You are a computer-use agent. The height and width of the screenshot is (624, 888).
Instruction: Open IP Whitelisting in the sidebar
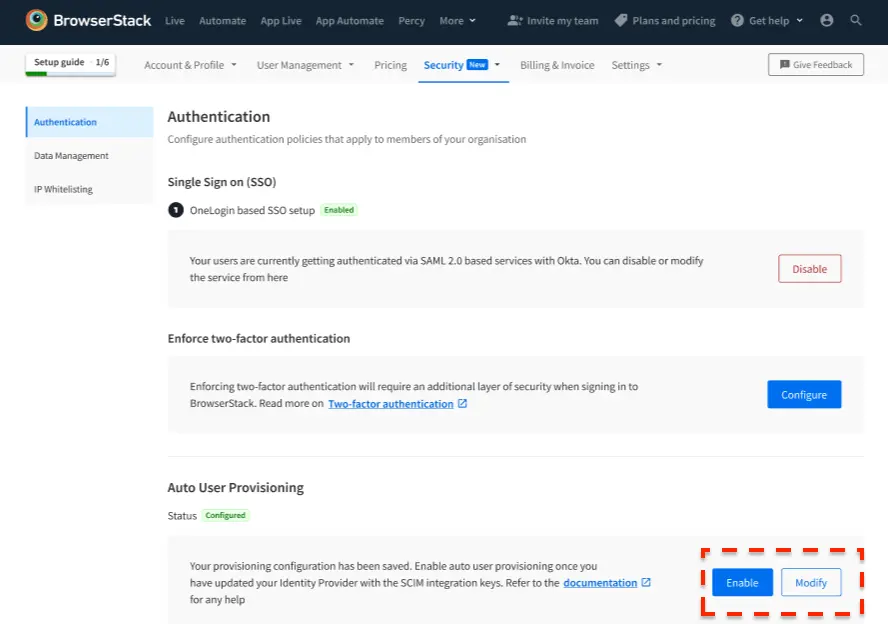click(x=64, y=189)
